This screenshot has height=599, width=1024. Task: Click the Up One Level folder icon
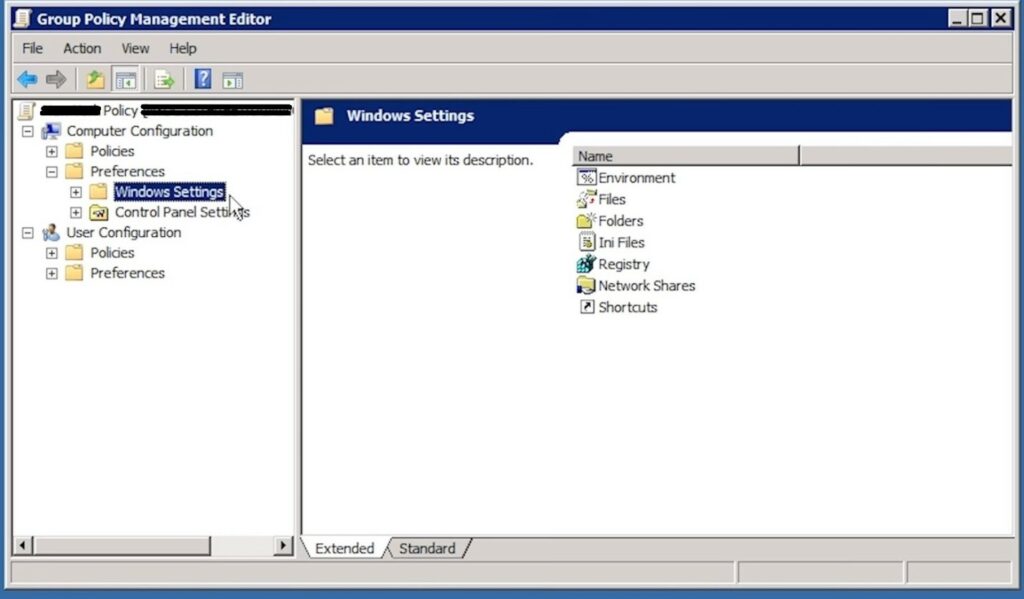pos(95,79)
